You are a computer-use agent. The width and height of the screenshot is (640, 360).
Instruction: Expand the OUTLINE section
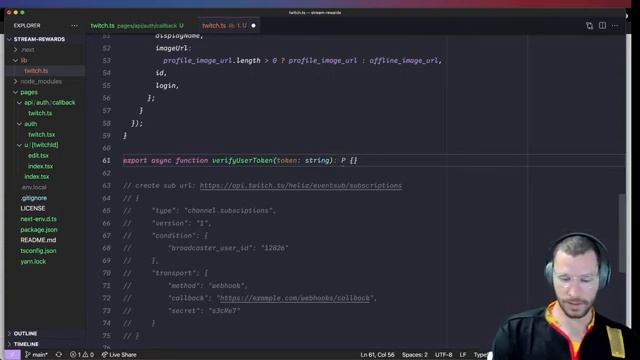coord(25,333)
